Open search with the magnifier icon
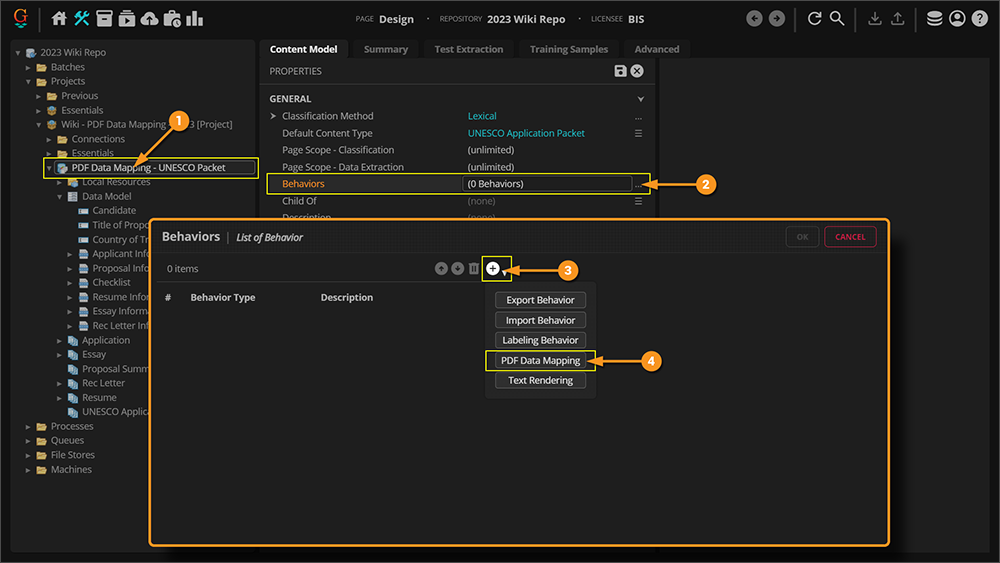1000x563 pixels. pos(837,19)
